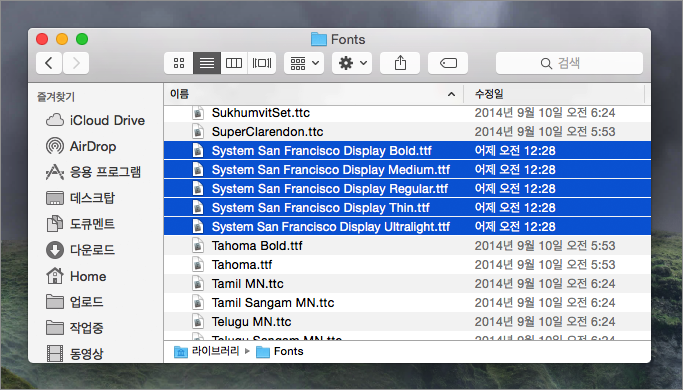This screenshot has height=390, width=683.
Task: Open 작업중 folder in the sidebar
Action: pyautogui.click(x=74, y=327)
